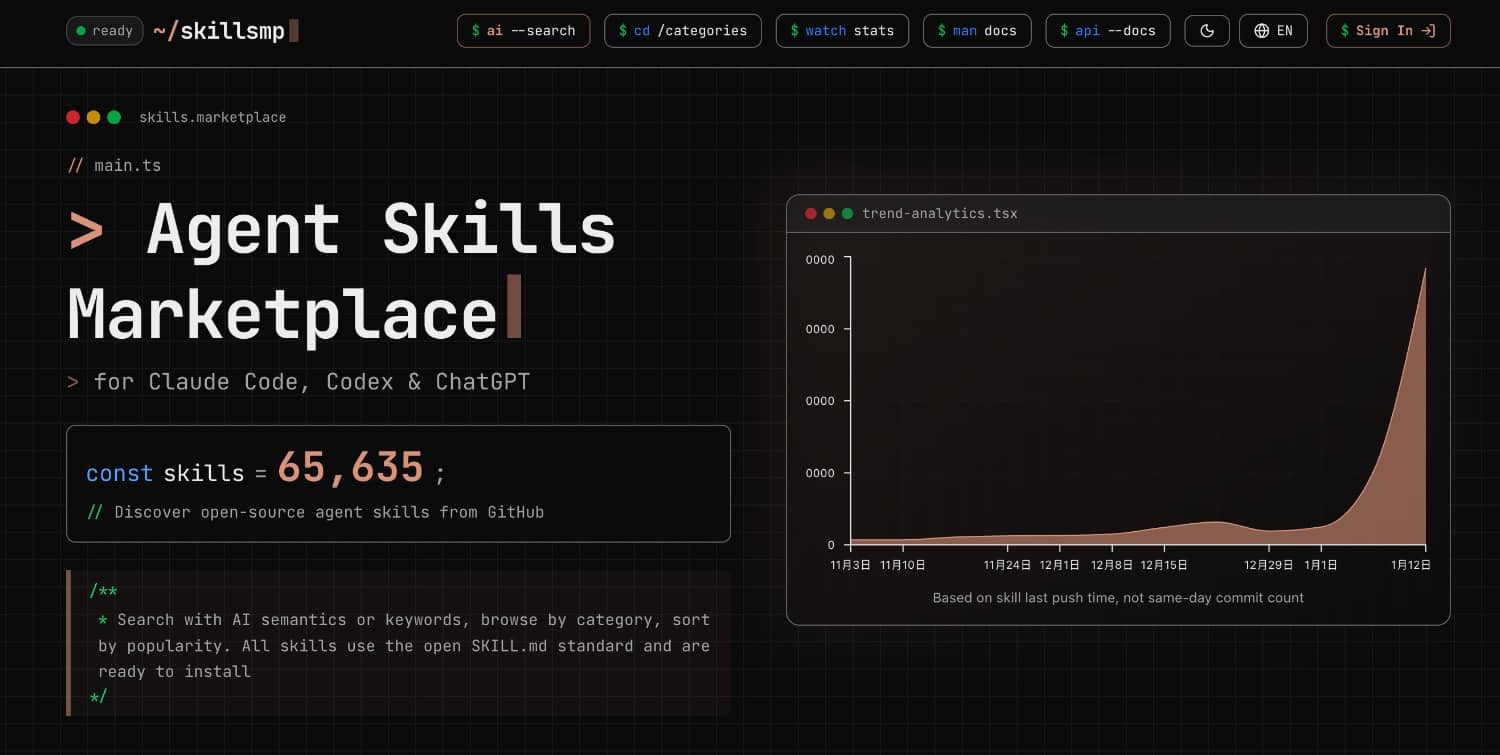Open the ai --search nav item

click(523, 31)
